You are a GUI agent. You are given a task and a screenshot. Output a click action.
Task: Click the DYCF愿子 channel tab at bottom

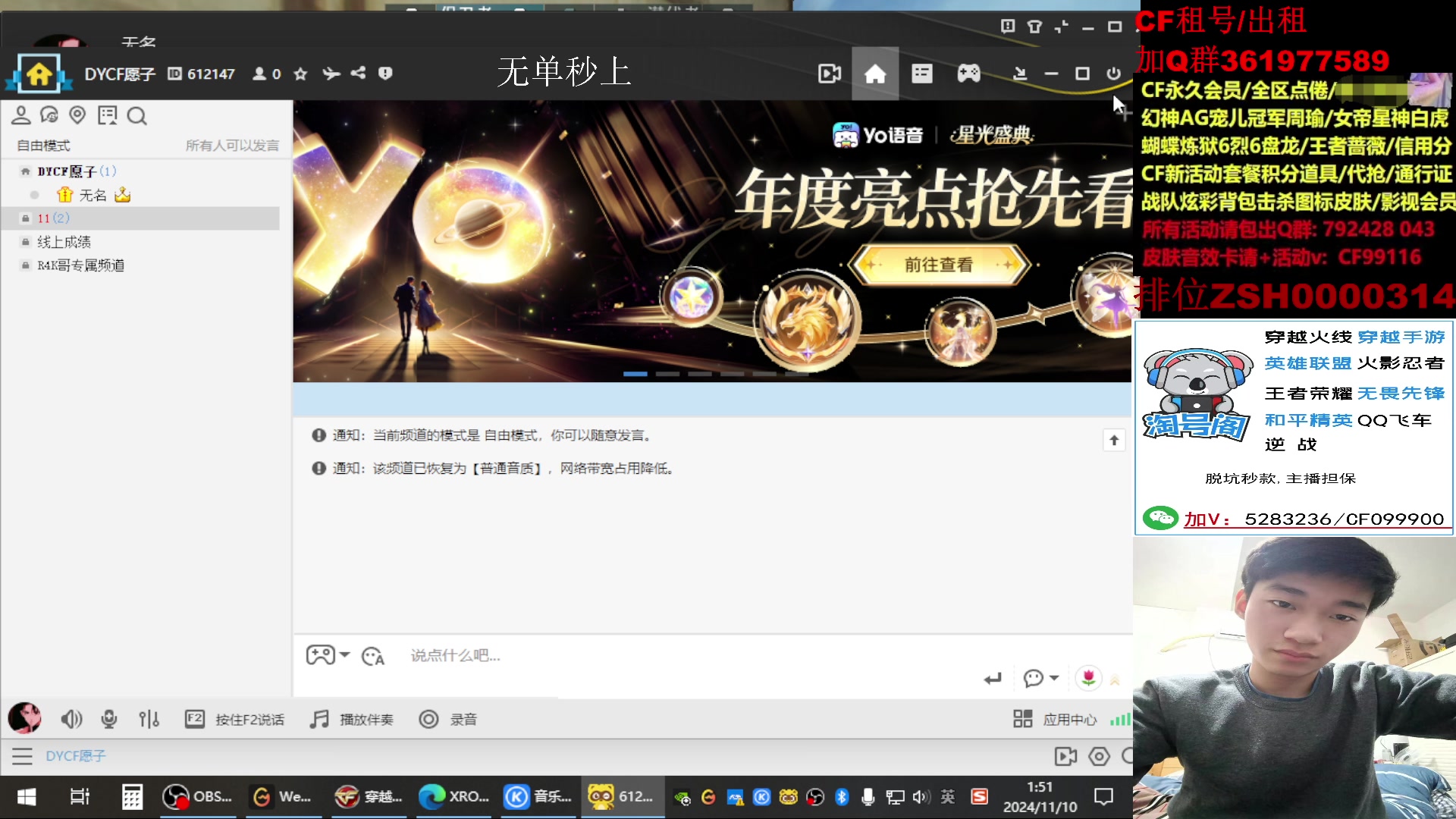[76, 756]
